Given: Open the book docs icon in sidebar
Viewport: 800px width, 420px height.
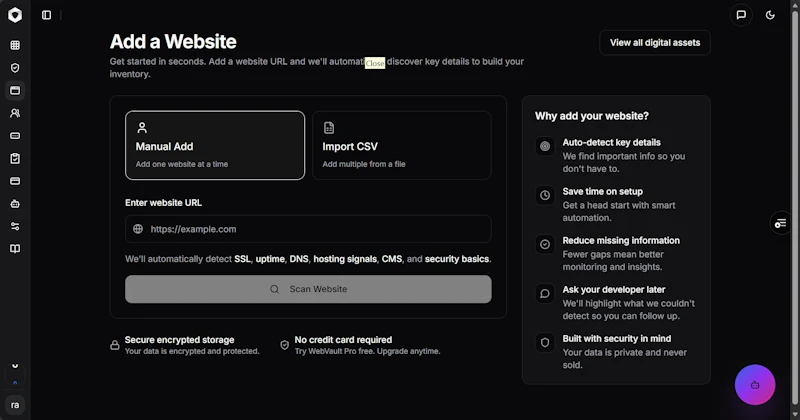Looking at the screenshot, I should [15, 249].
